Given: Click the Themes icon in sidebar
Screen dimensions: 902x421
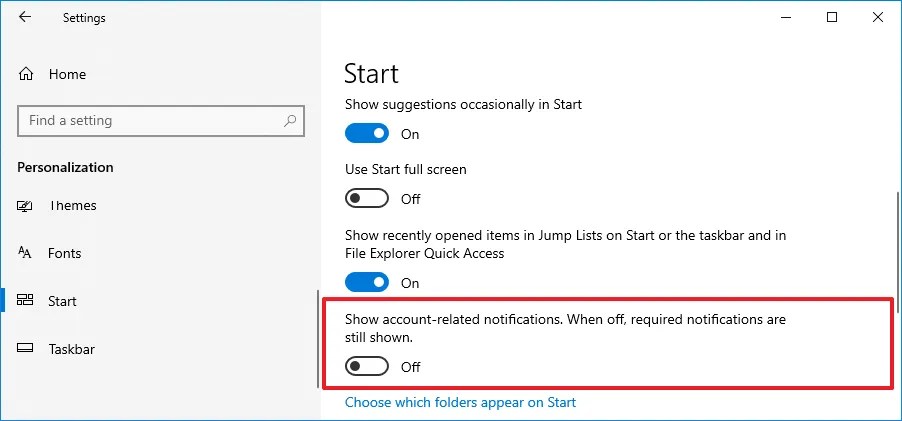Looking at the screenshot, I should coord(25,206).
